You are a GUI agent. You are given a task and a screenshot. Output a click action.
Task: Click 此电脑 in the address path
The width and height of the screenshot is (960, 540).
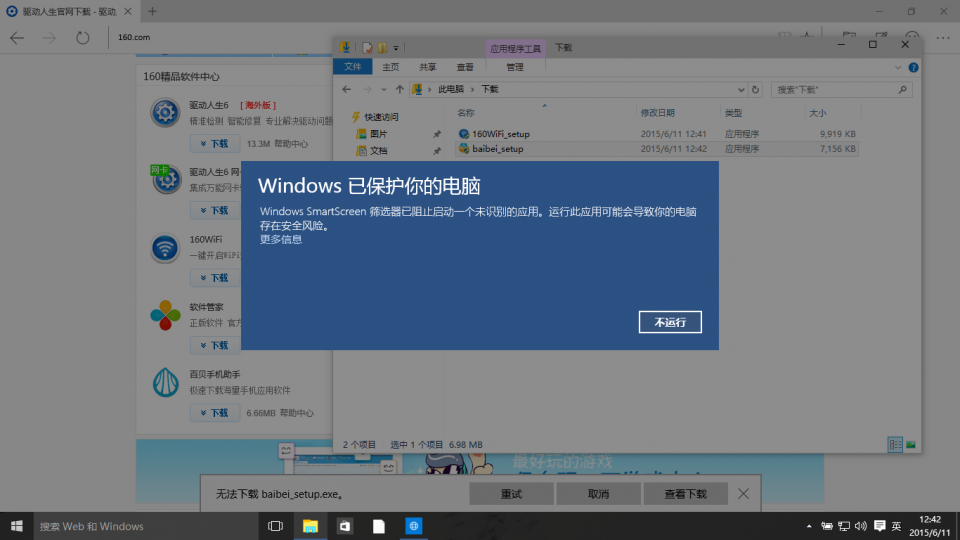point(451,89)
